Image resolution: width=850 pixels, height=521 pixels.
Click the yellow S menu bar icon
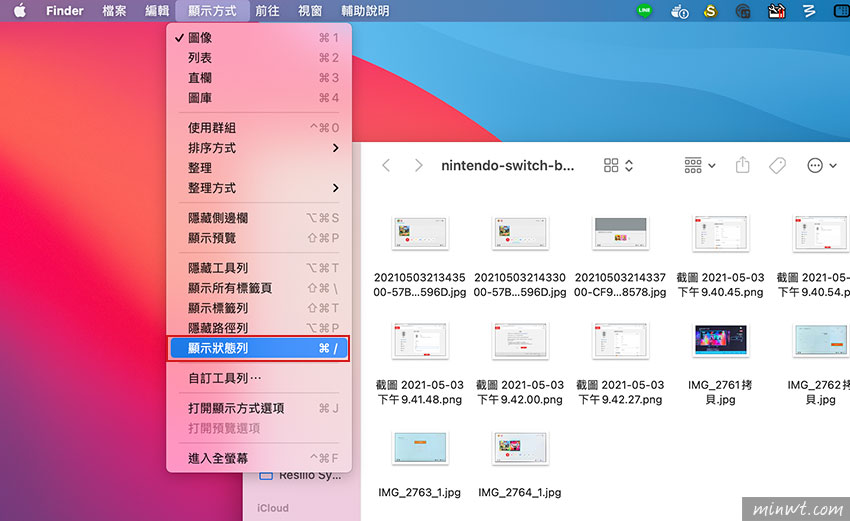710,11
